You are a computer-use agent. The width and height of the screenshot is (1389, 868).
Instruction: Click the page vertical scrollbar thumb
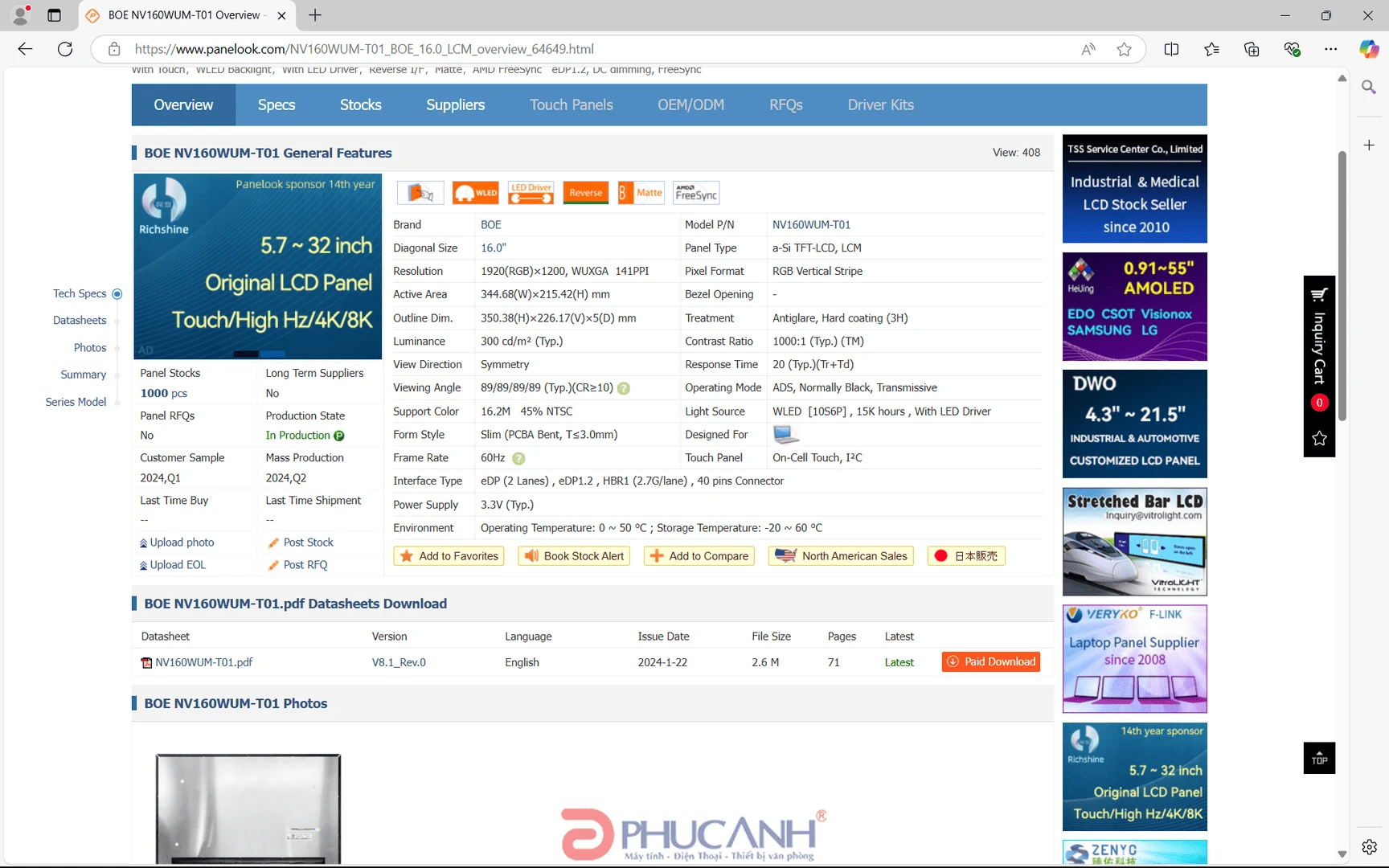pos(1342,285)
